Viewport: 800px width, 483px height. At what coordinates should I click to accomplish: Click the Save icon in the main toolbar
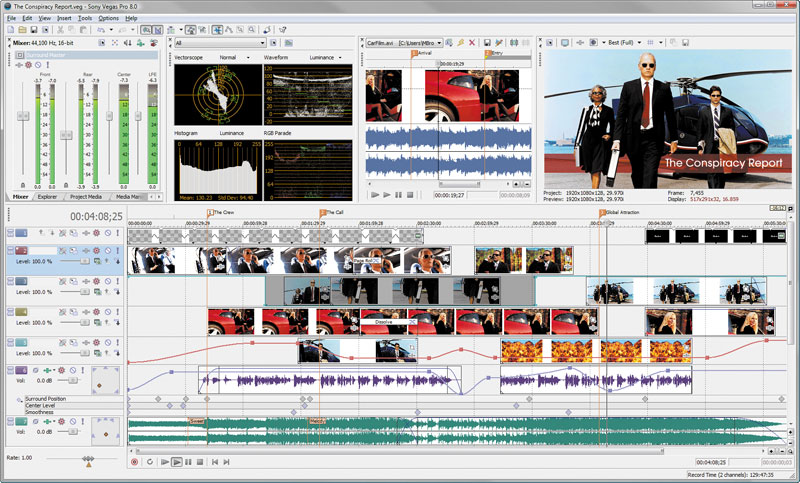coord(32,30)
